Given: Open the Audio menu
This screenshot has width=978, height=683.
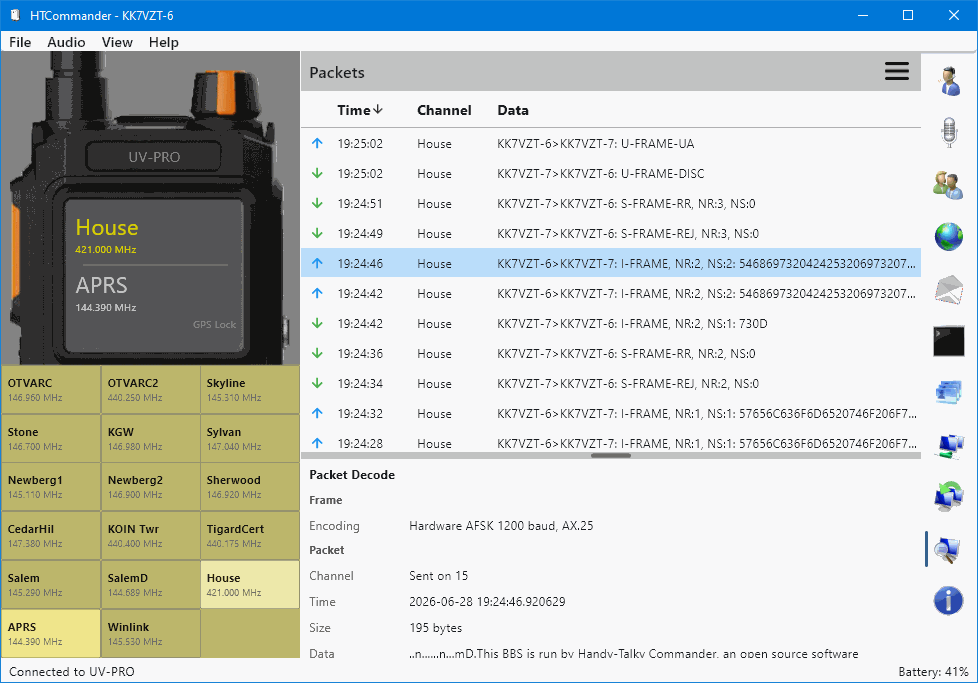Looking at the screenshot, I should coord(66,42).
